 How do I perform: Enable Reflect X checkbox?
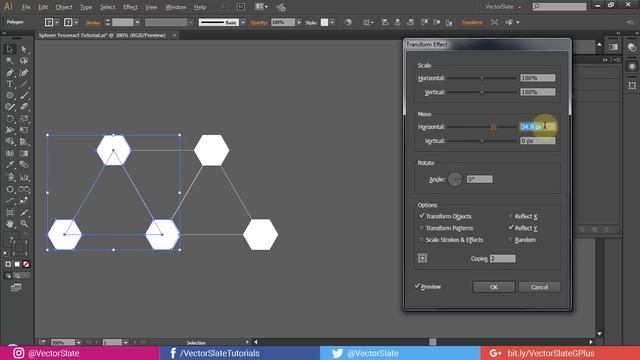tap(510, 216)
